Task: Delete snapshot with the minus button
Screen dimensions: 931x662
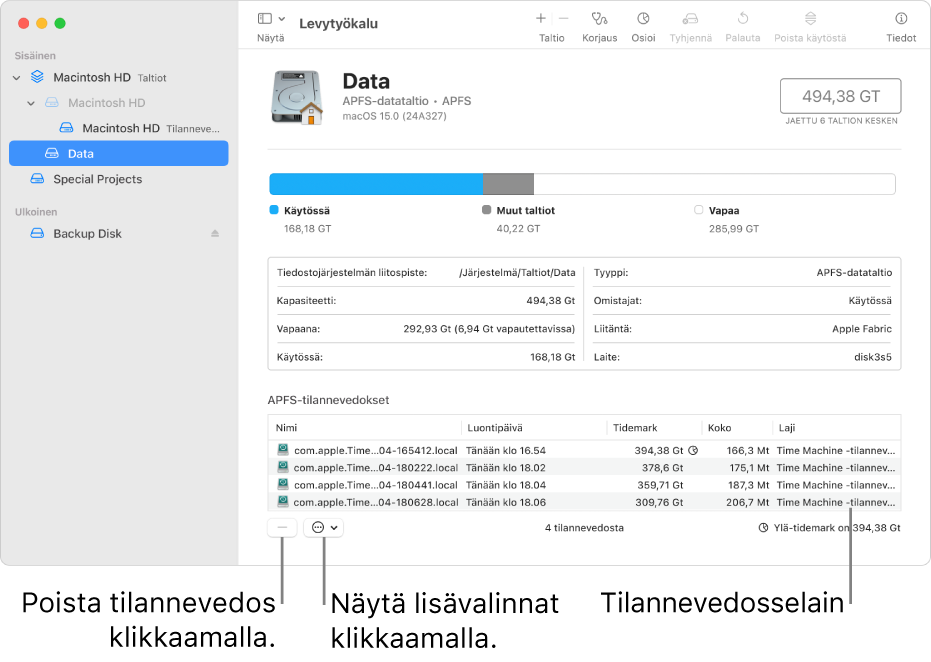Action: click(282, 528)
